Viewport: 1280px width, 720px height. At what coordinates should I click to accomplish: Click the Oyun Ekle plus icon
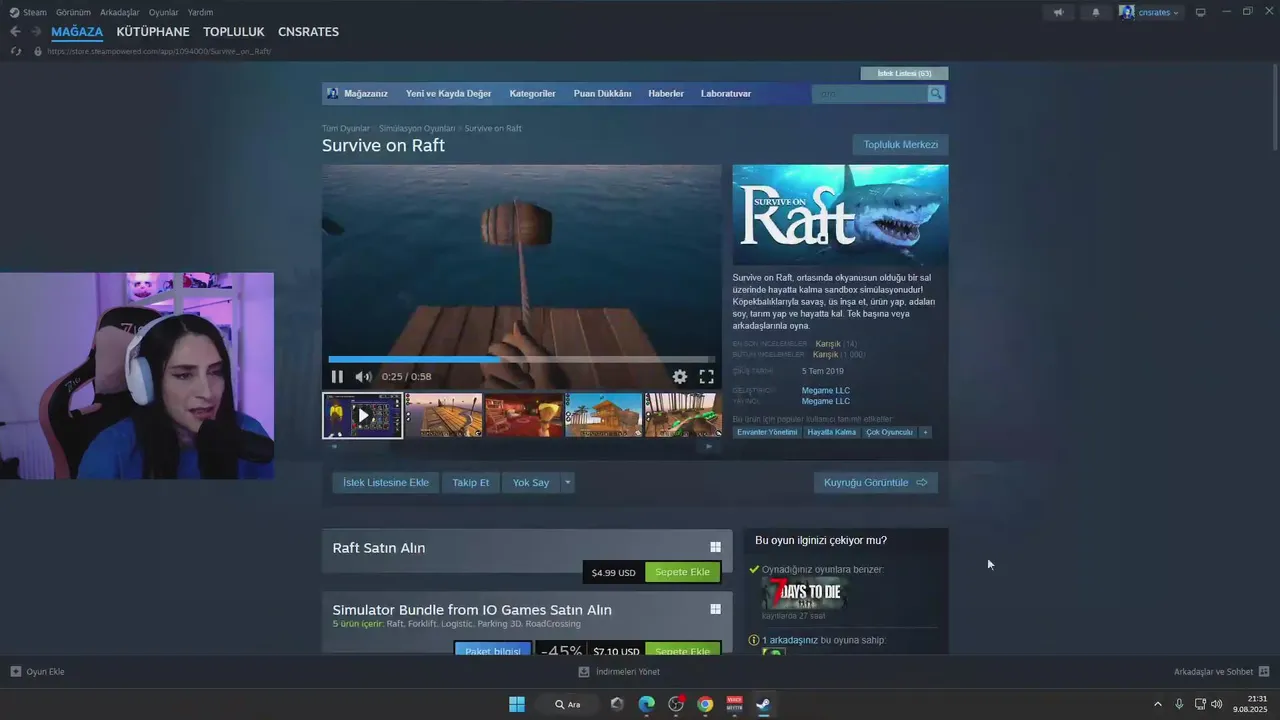(16, 672)
